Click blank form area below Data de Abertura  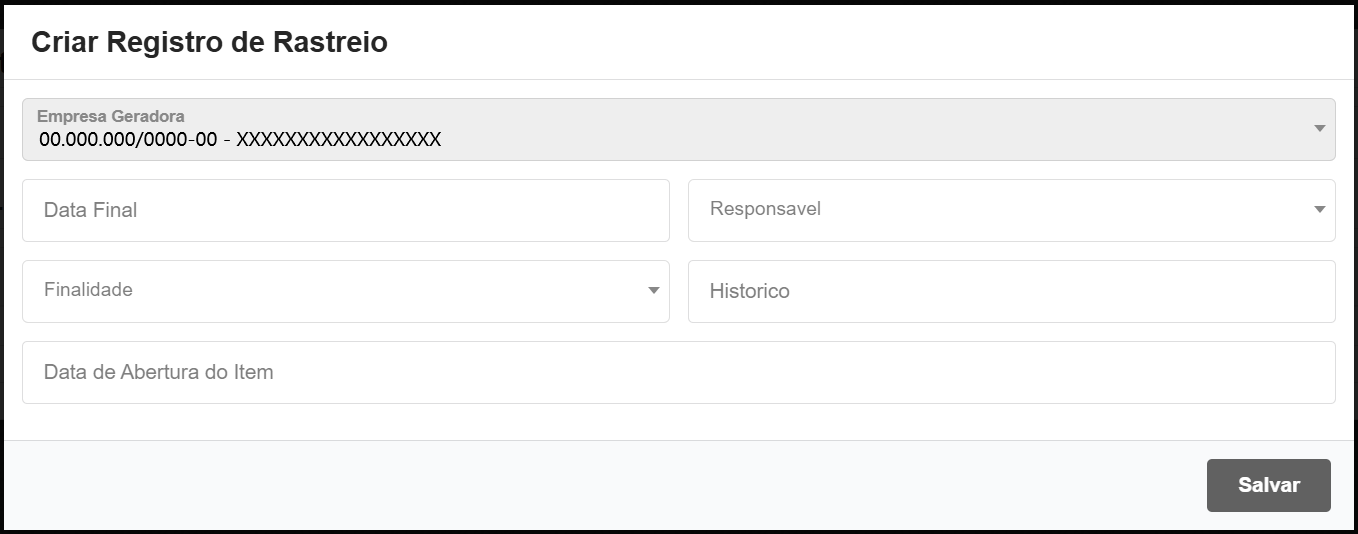[x=678, y=422]
